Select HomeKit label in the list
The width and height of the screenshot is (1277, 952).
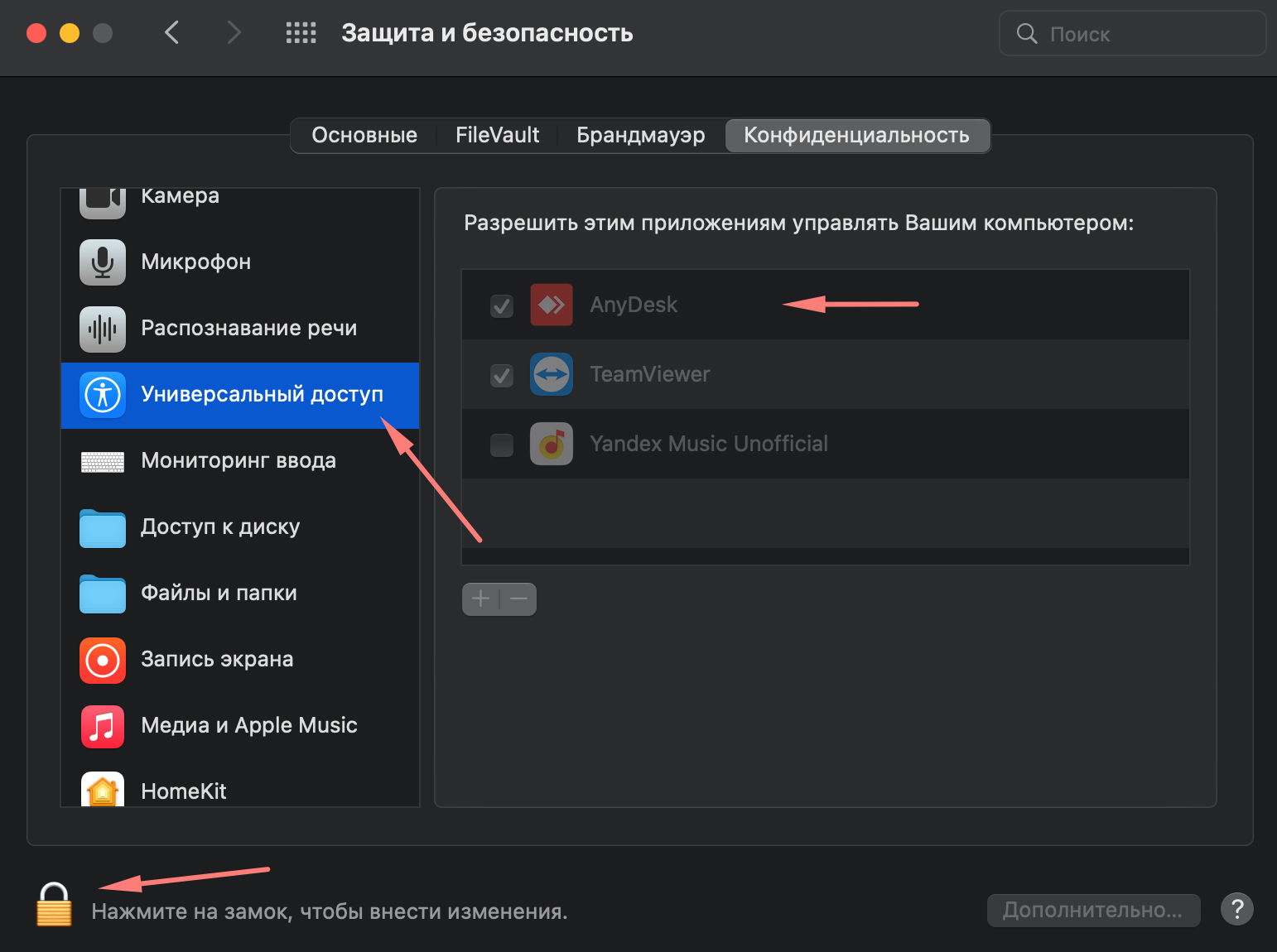point(184,791)
